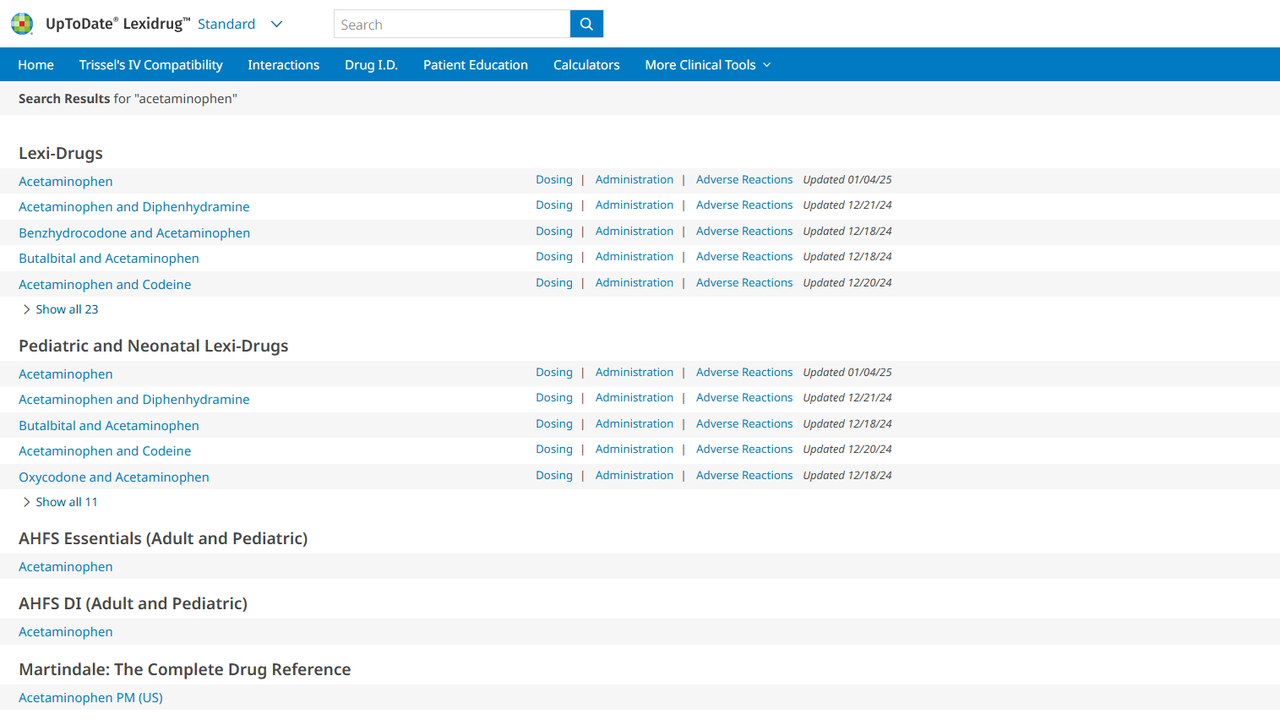Screen dimensions: 1280x720
Task: Click the magnifying glass search button
Action: 586,24
